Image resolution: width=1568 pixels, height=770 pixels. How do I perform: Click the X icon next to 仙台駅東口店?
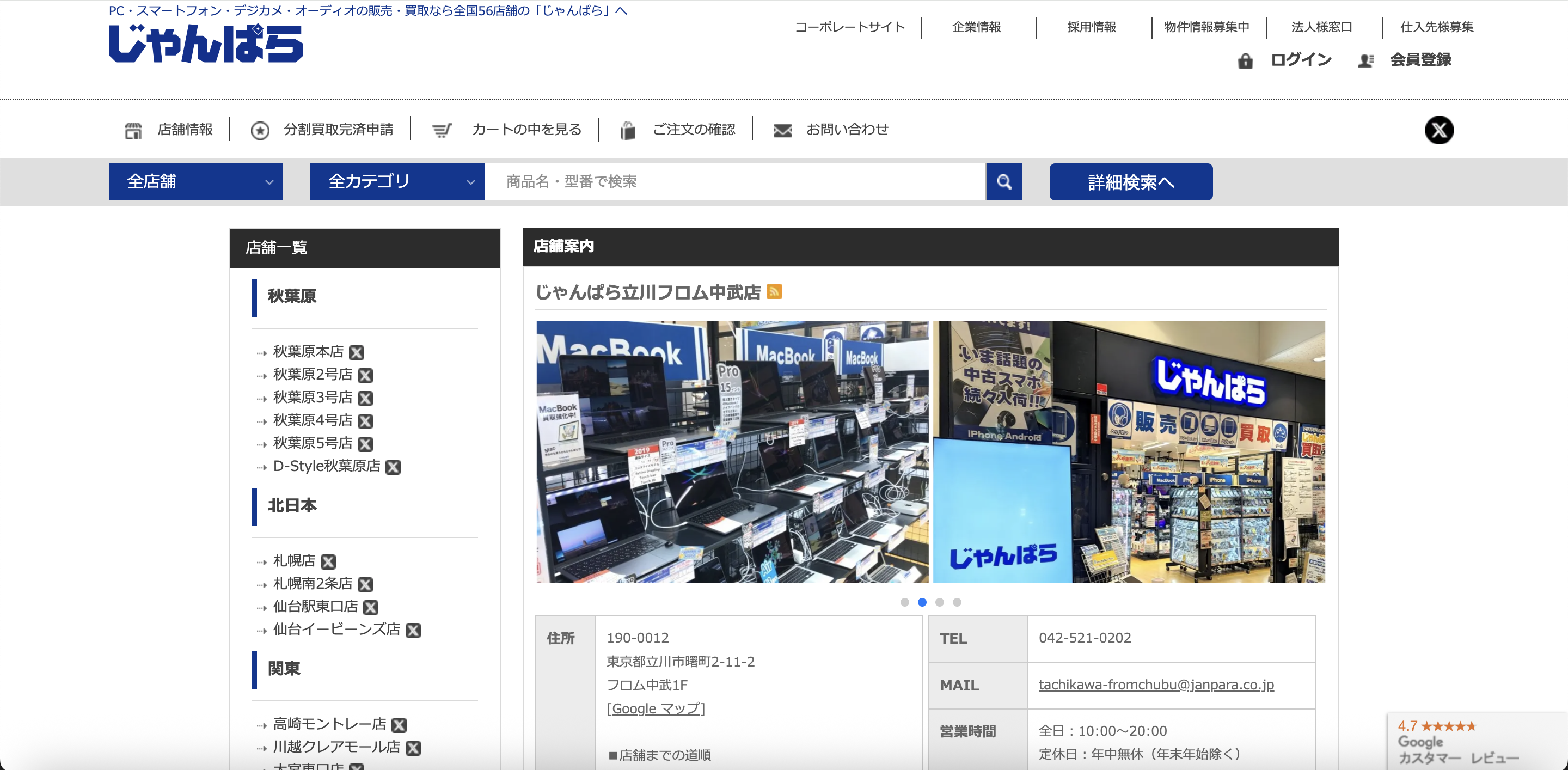[371, 607]
